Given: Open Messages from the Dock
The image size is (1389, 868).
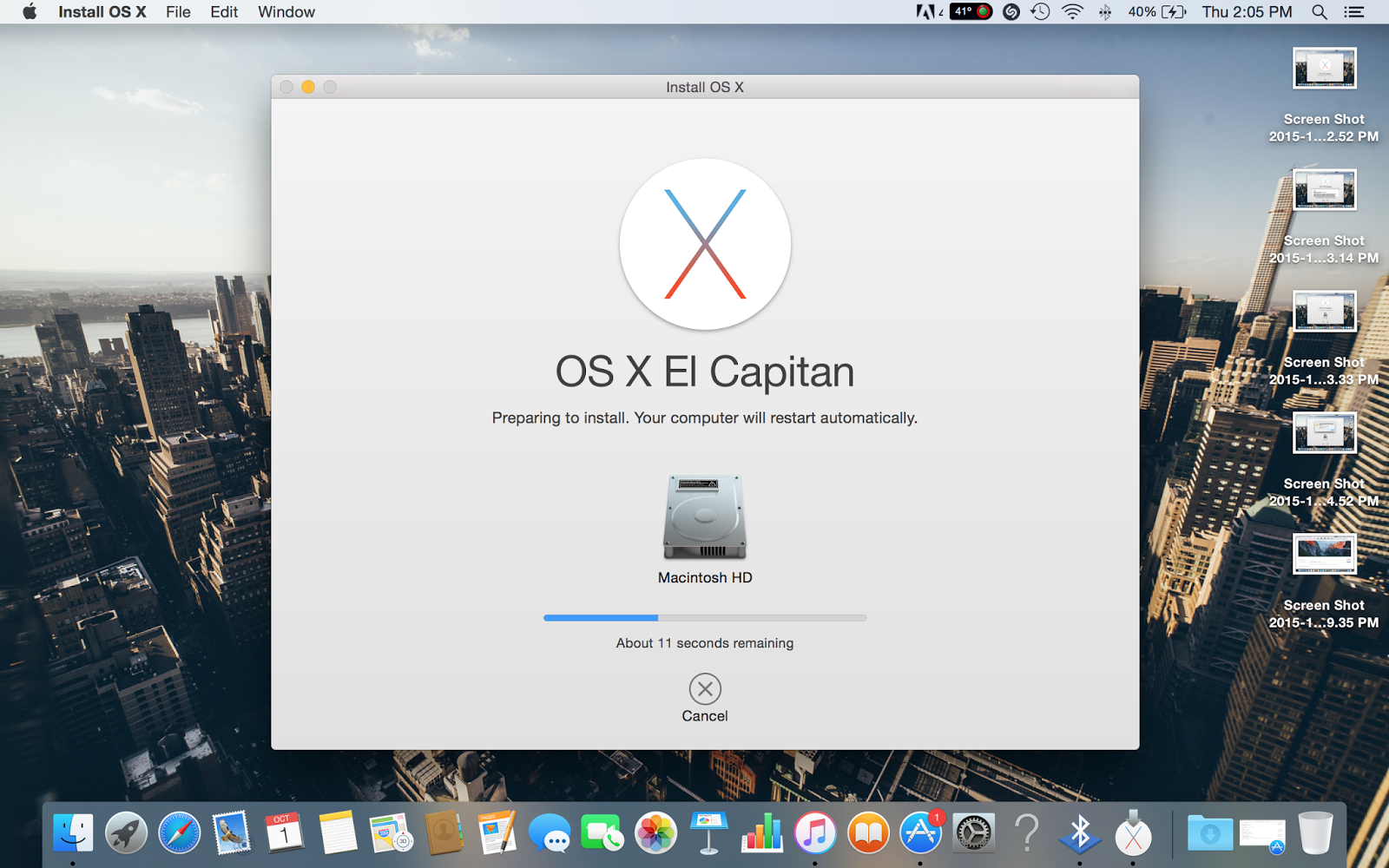Looking at the screenshot, I should pyautogui.click(x=550, y=833).
